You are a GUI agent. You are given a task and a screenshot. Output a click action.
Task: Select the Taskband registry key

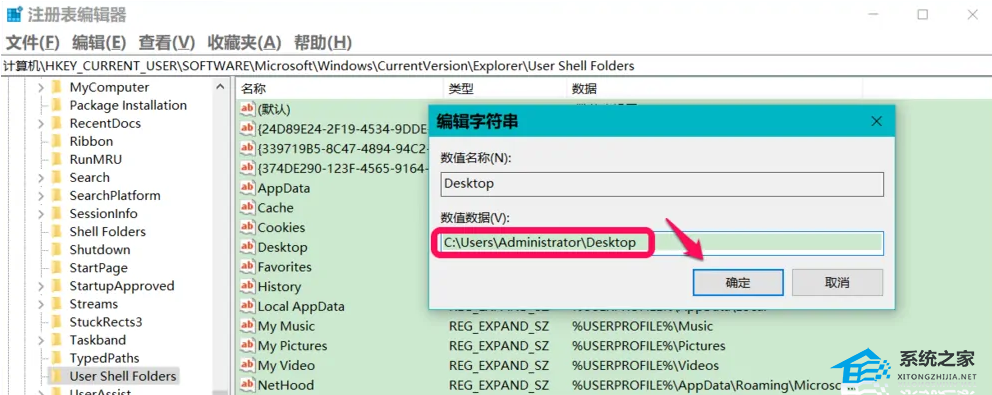[x=97, y=340]
